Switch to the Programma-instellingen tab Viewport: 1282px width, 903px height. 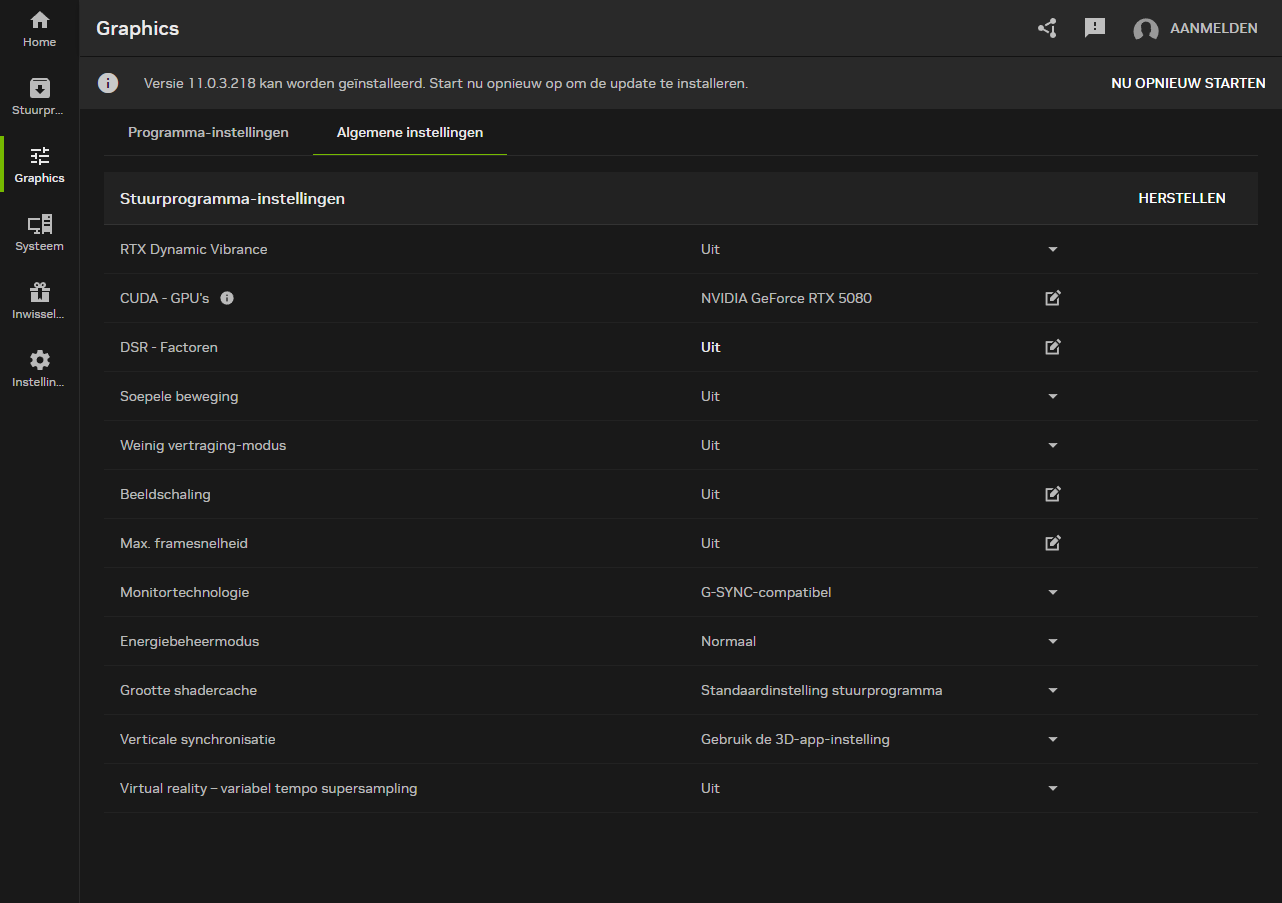point(208,133)
